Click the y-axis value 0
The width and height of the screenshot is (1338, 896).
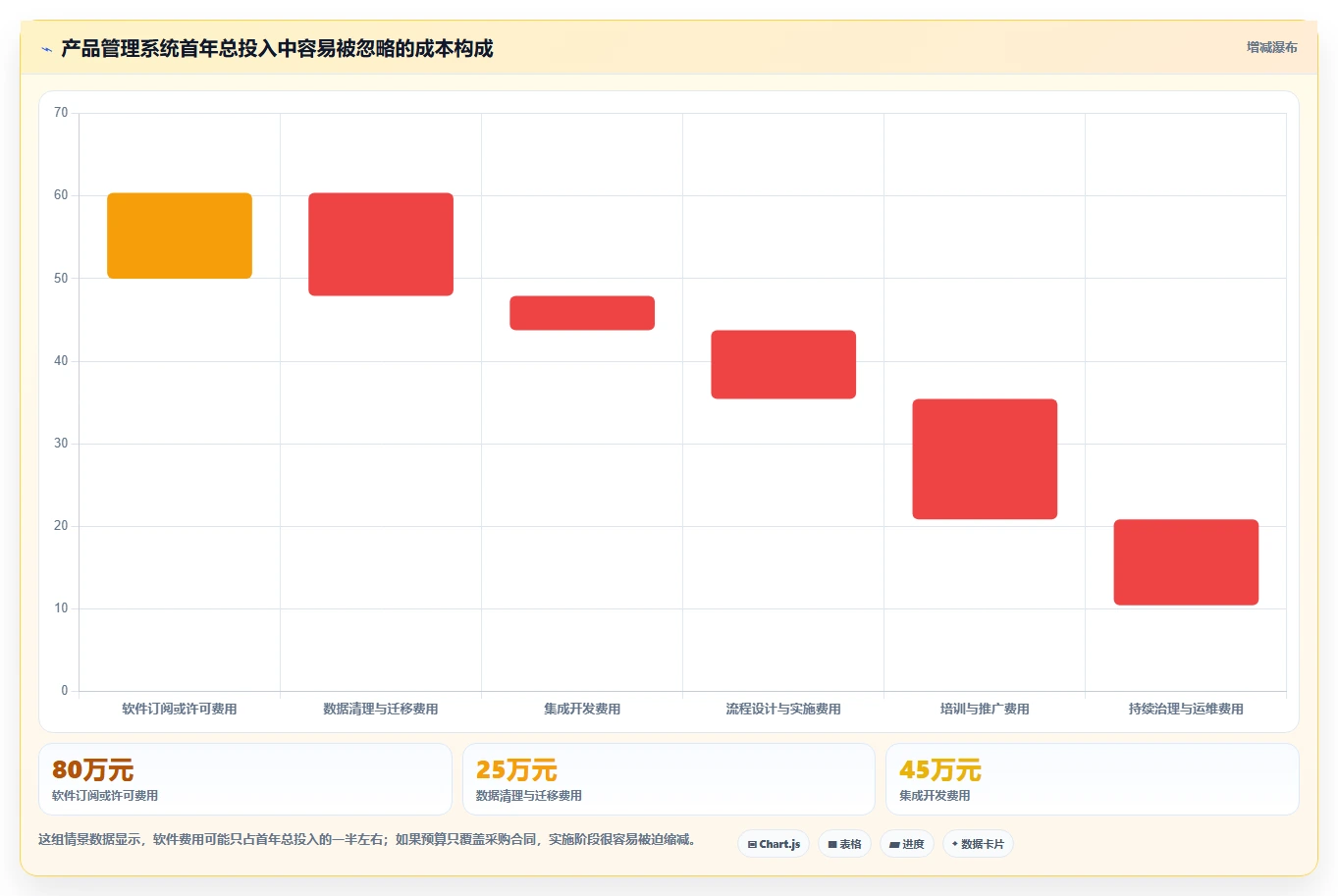tap(65, 691)
